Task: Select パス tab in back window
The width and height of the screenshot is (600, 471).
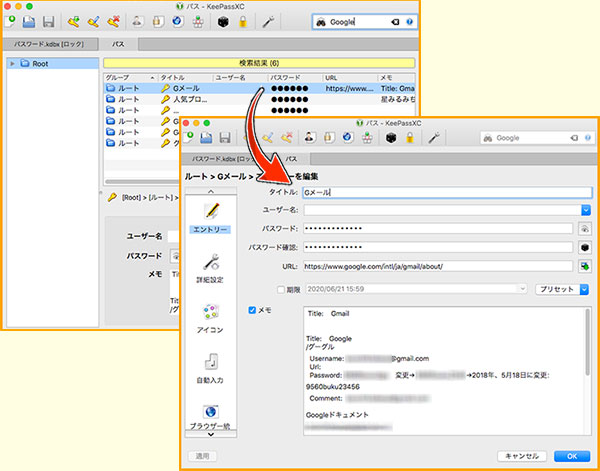Action: tap(118, 44)
